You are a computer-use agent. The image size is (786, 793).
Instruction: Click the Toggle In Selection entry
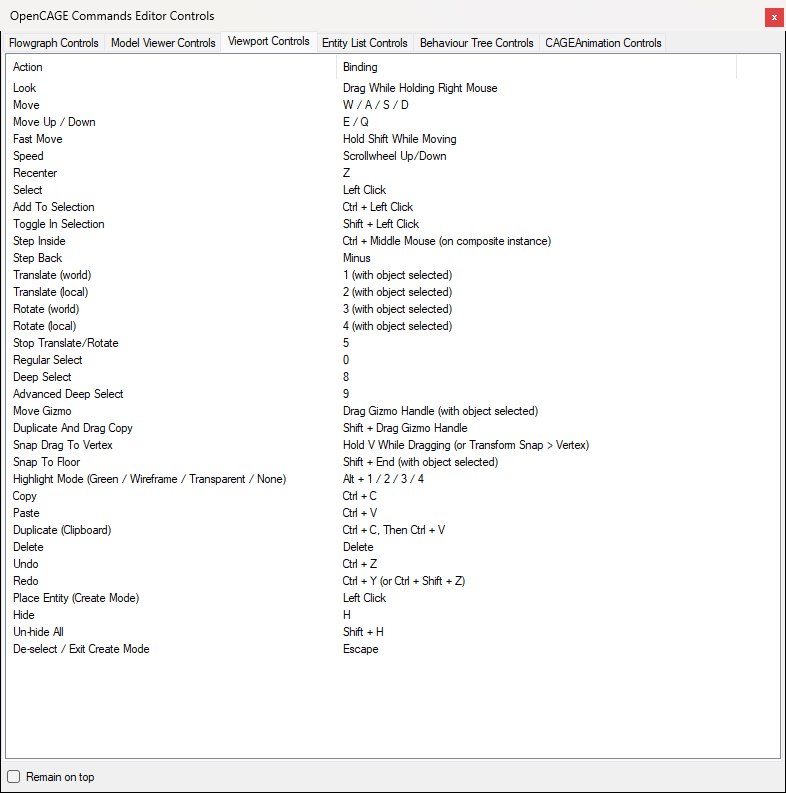59,224
